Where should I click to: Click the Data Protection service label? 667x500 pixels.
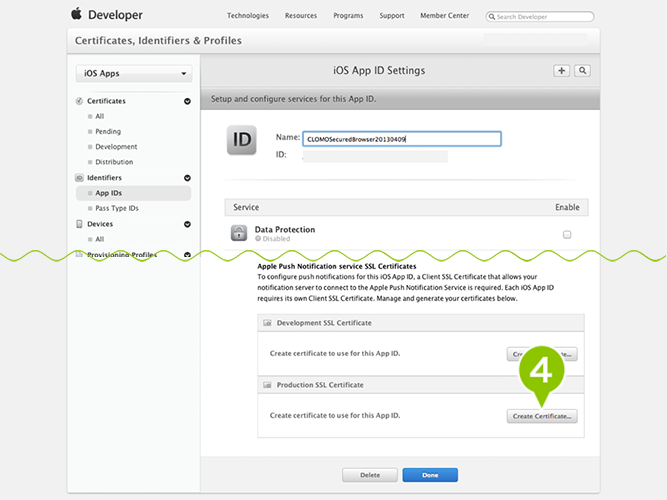tap(285, 230)
